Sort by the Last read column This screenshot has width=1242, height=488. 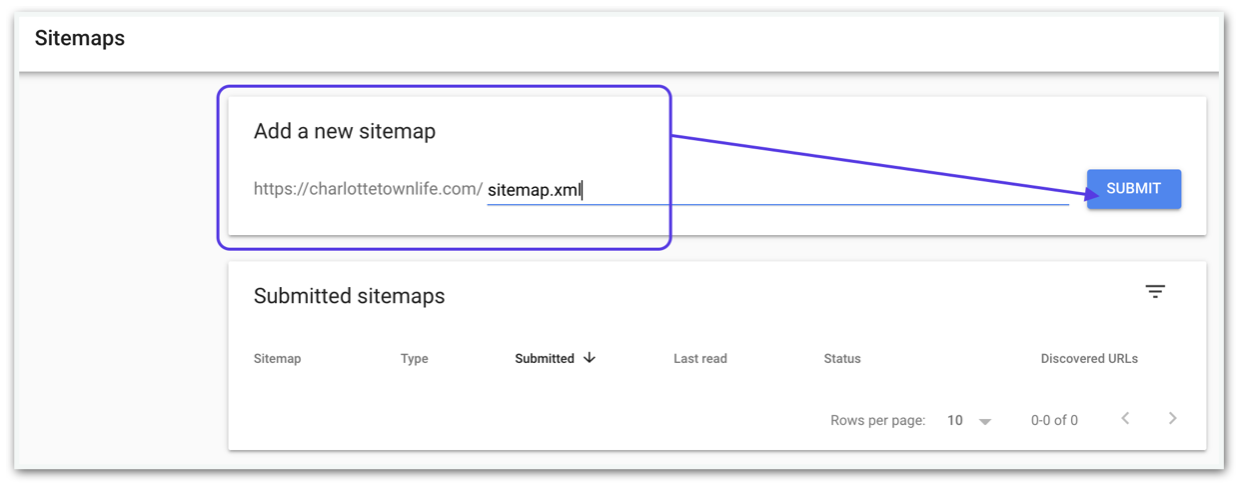[x=700, y=359]
